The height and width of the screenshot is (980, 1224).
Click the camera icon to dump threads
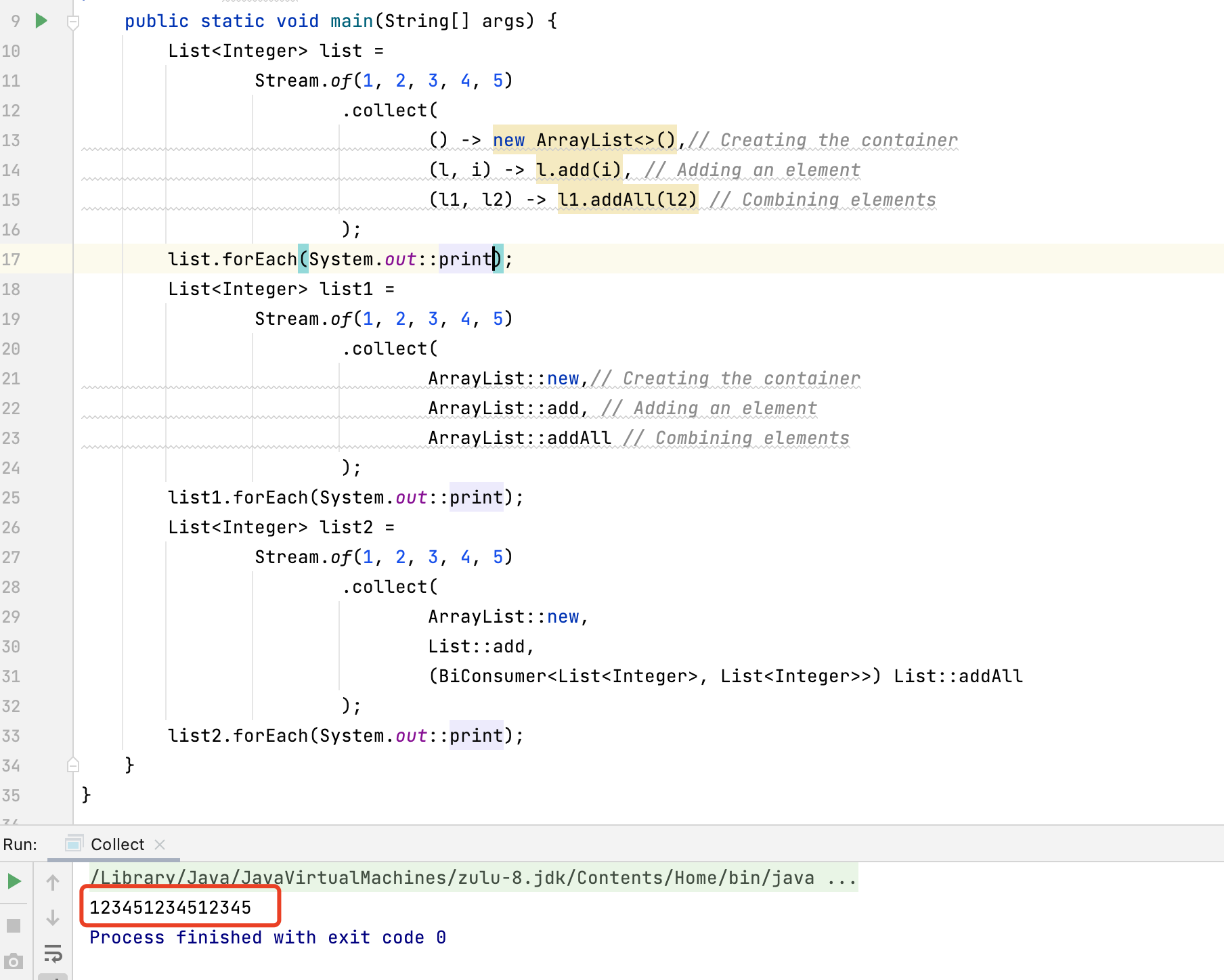pyautogui.click(x=14, y=961)
